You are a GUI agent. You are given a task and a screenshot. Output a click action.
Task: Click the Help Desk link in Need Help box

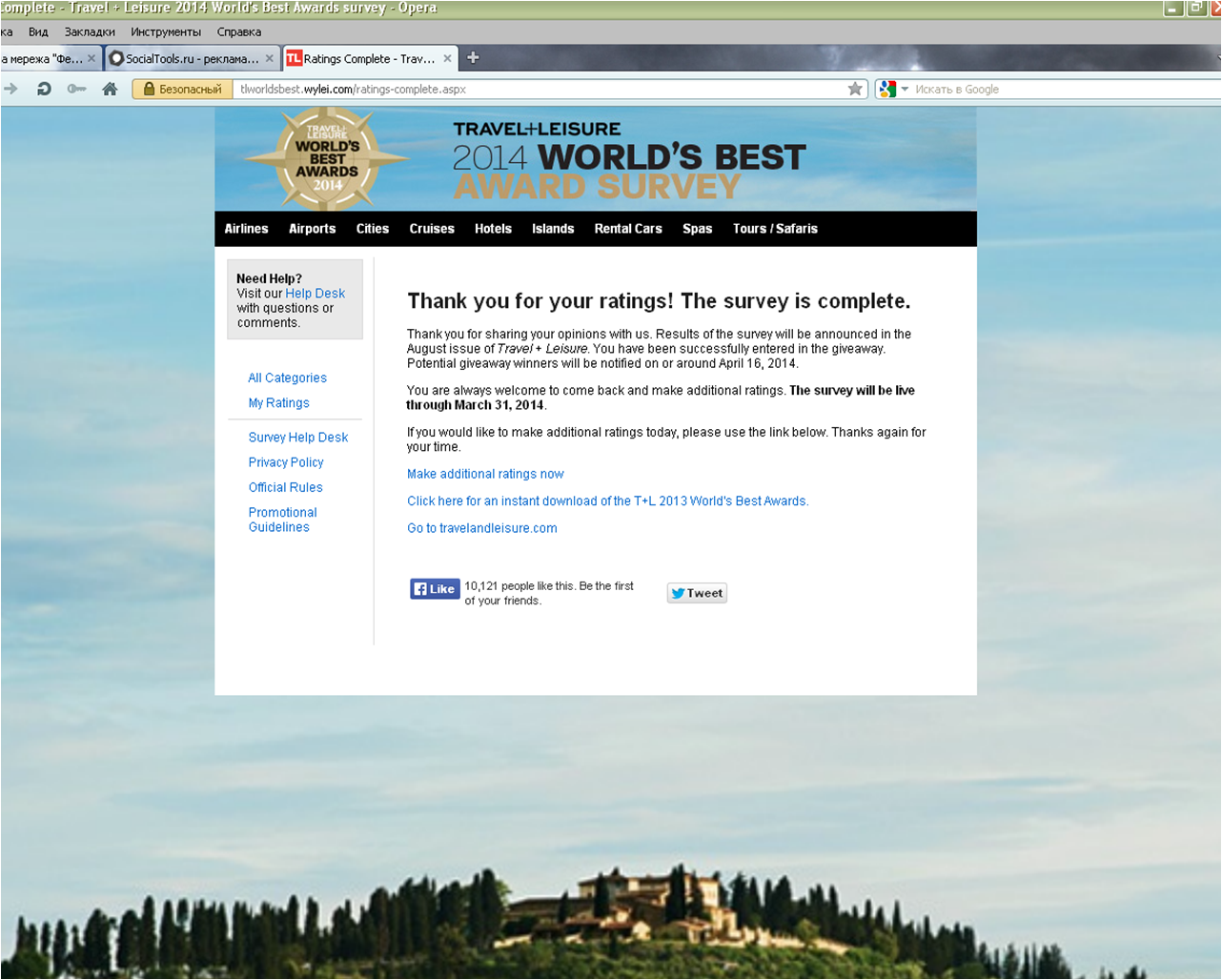[x=315, y=294]
